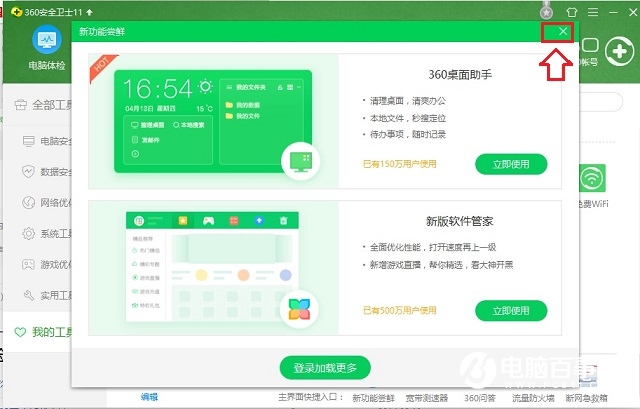Select 实用工具 category in sidebar

(x=47, y=295)
